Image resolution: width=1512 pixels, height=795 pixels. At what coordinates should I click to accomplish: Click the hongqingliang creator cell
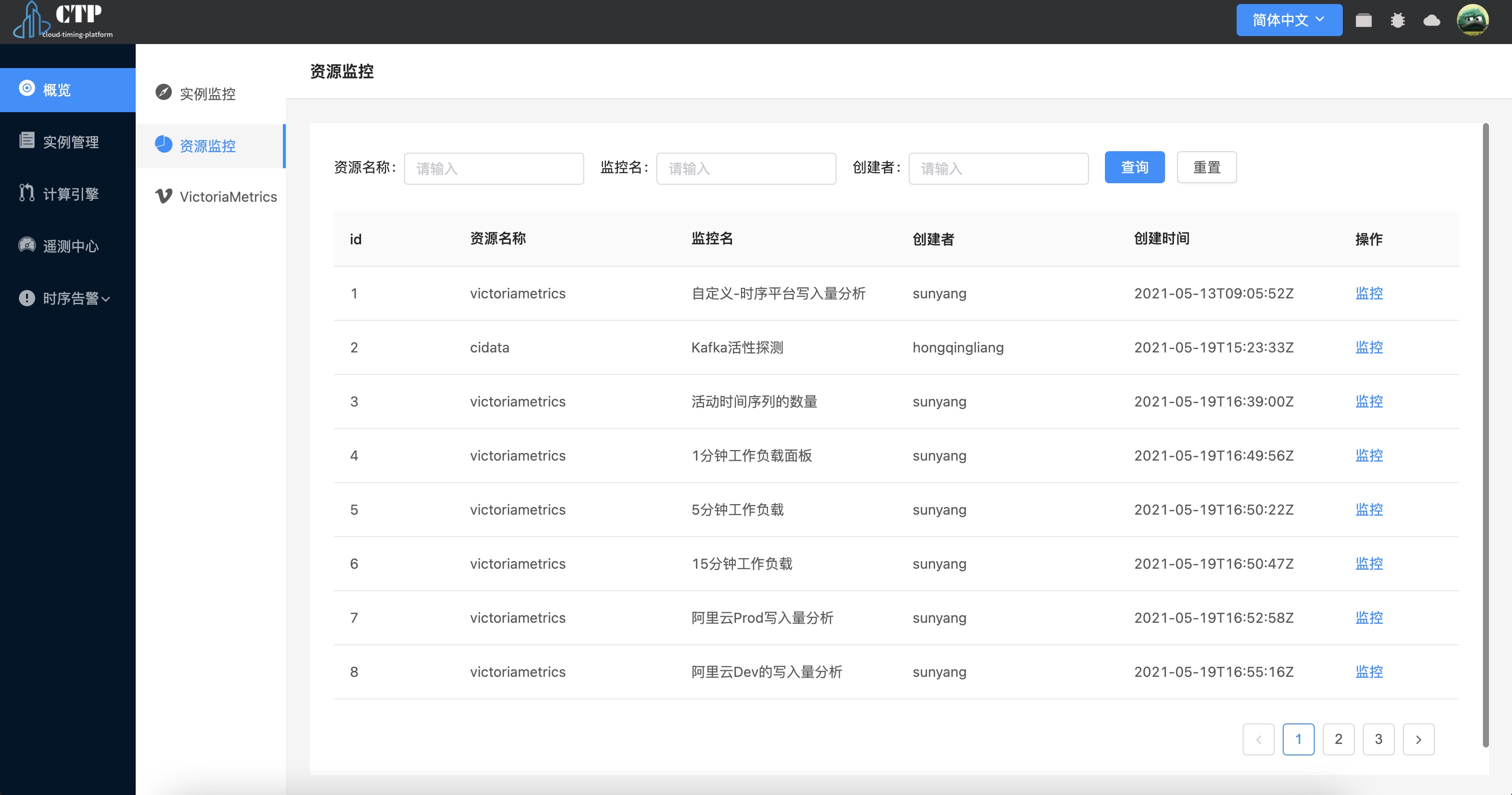[958, 347]
